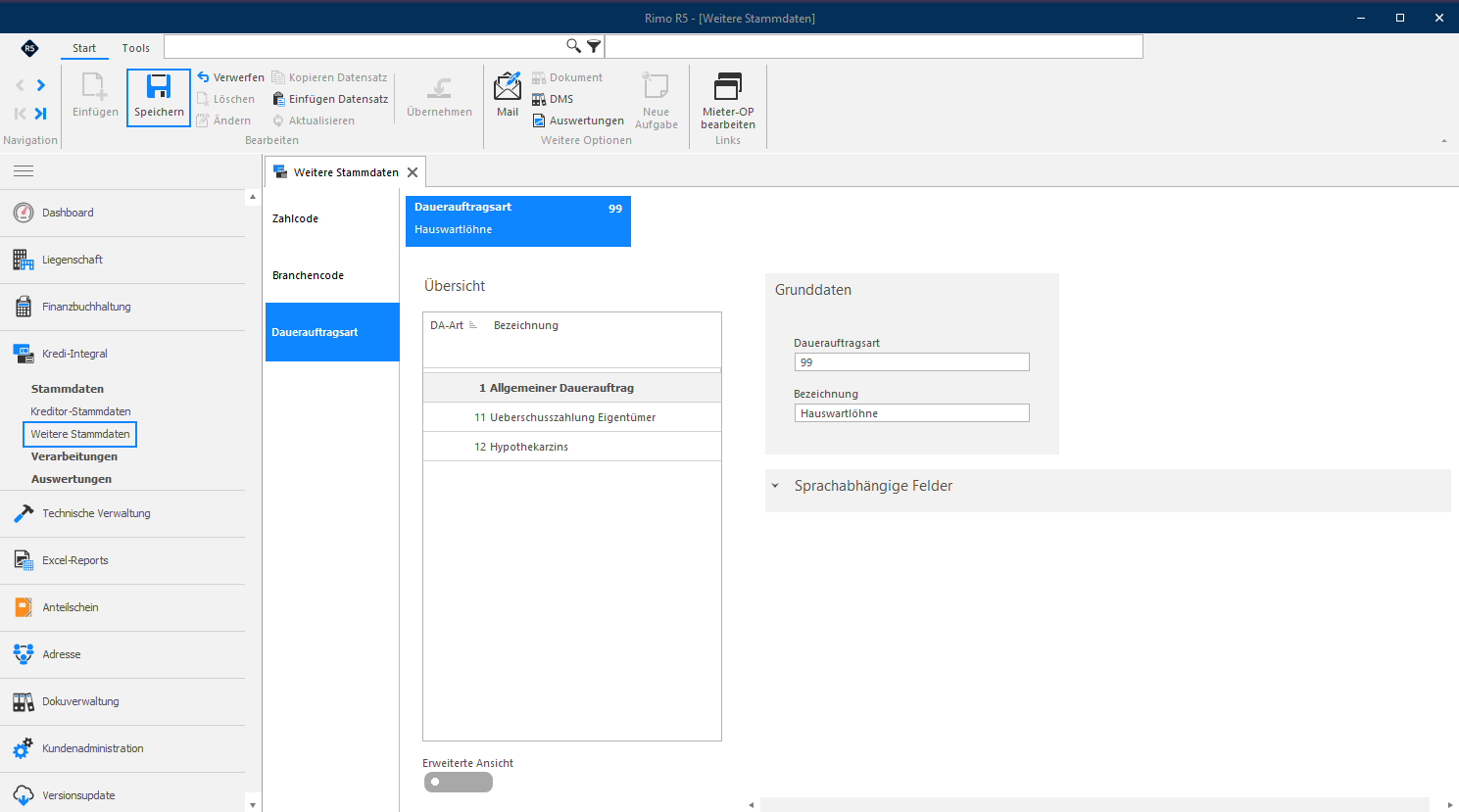Select row 11 Ueberschusszahlung Eigentümer
1459x812 pixels.
[572, 417]
